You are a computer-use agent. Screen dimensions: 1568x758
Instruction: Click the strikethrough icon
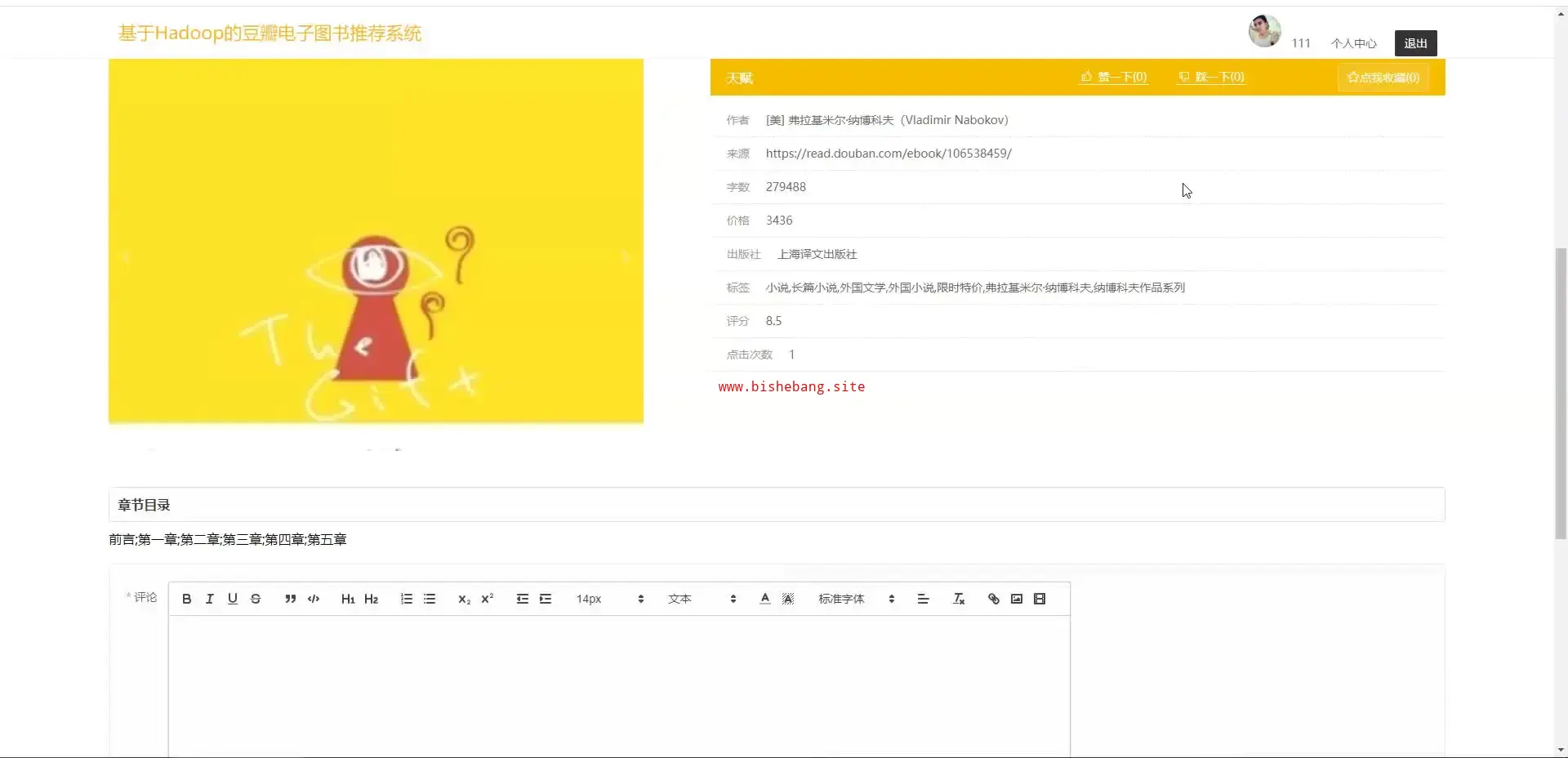256,599
